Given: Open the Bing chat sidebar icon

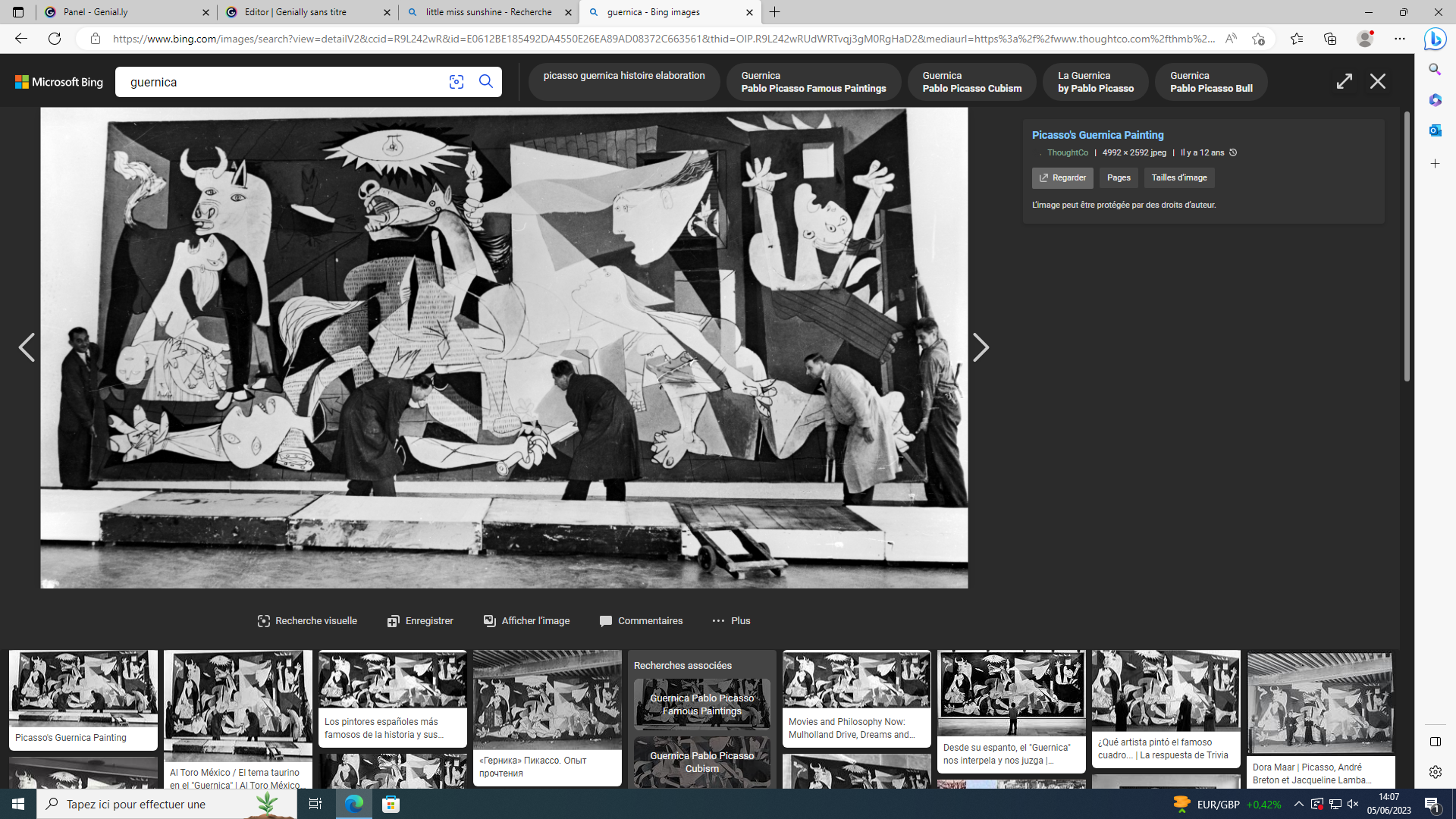Looking at the screenshot, I should pos(1435,39).
